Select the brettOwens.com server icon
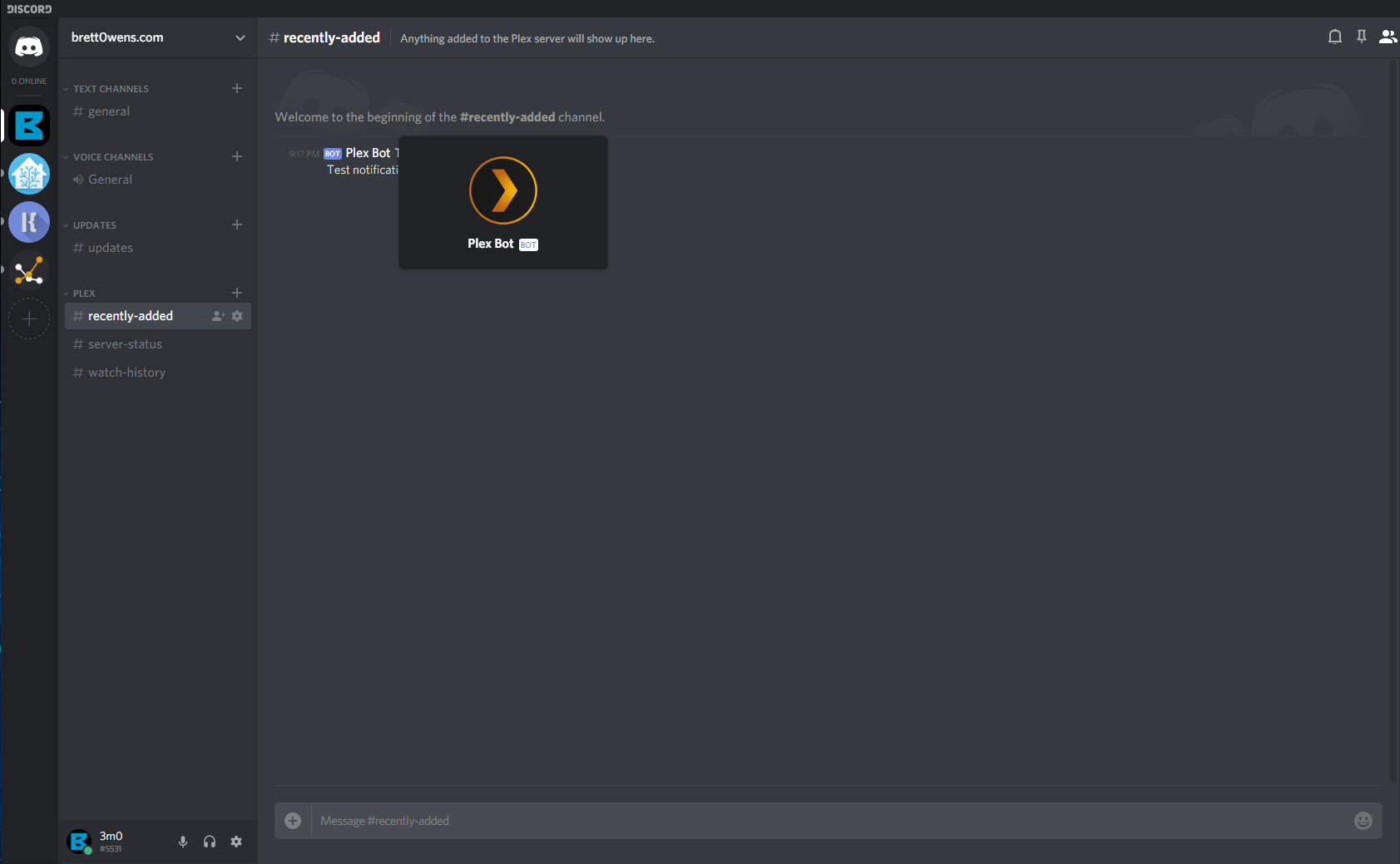The height and width of the screenshot is (864, 1400). [x=29, y=126]
